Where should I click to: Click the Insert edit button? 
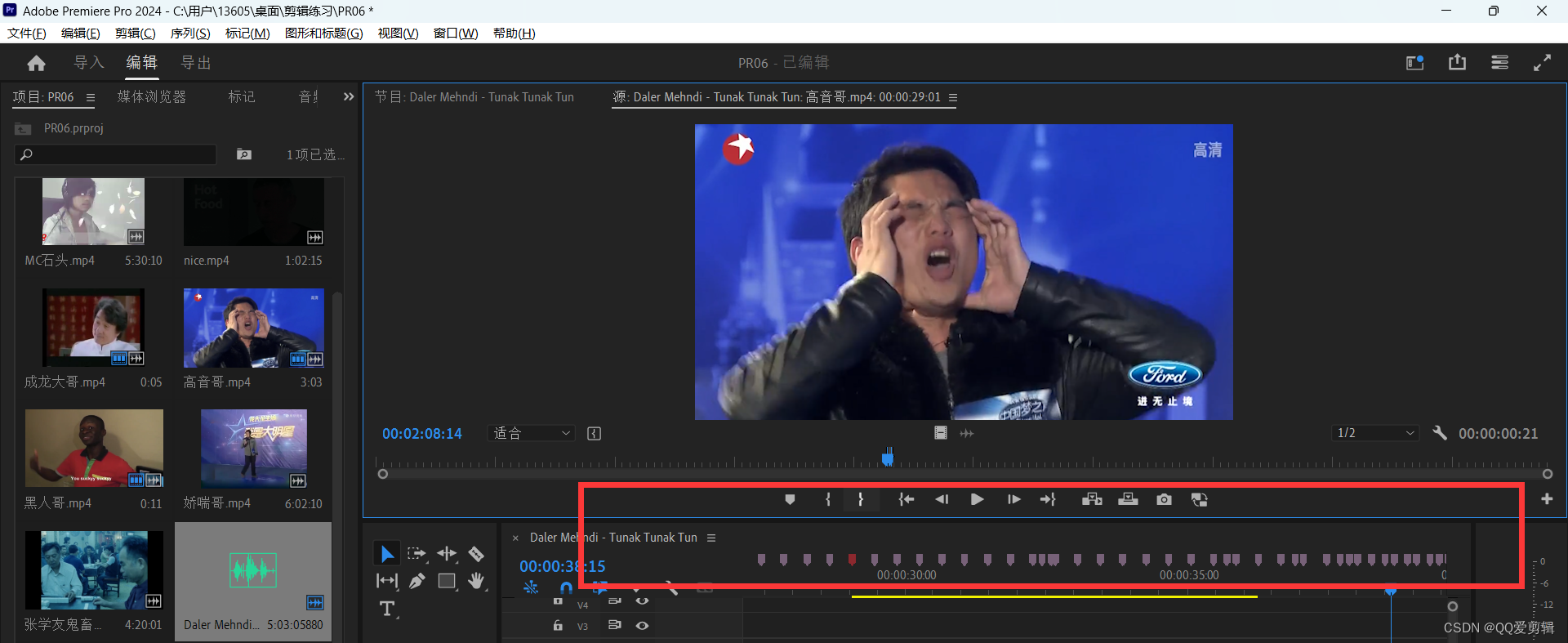pos(1092,499)
